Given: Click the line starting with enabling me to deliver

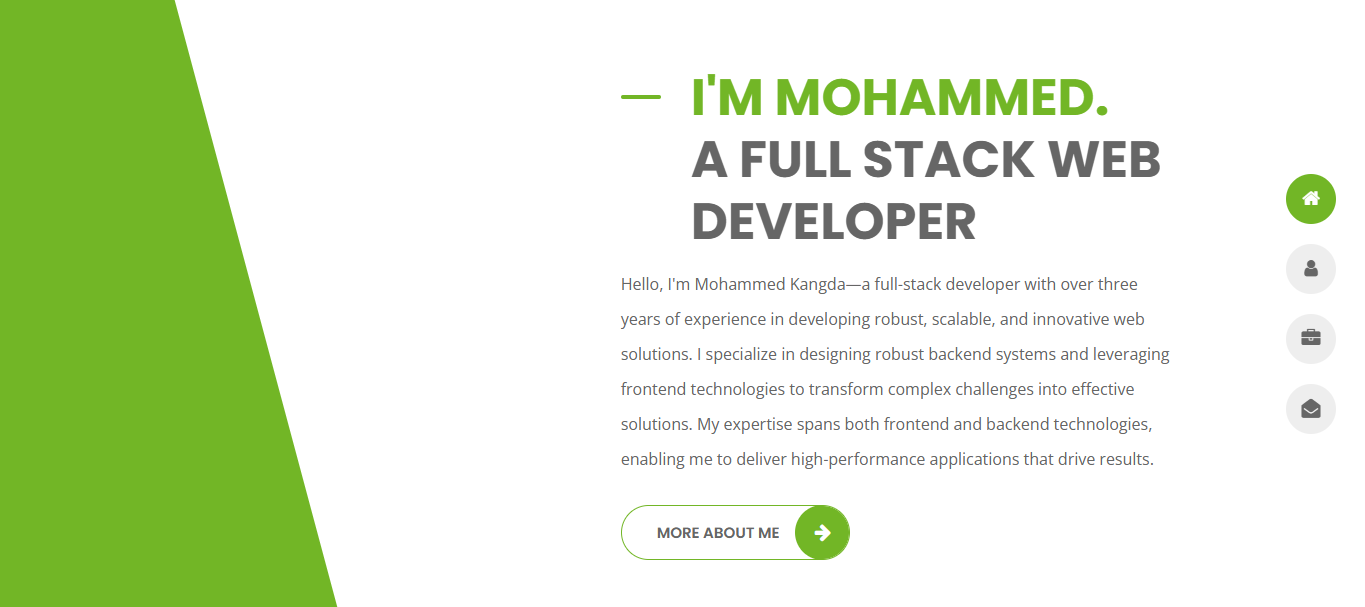Looking at the screenshot, I should coord(887,460).
